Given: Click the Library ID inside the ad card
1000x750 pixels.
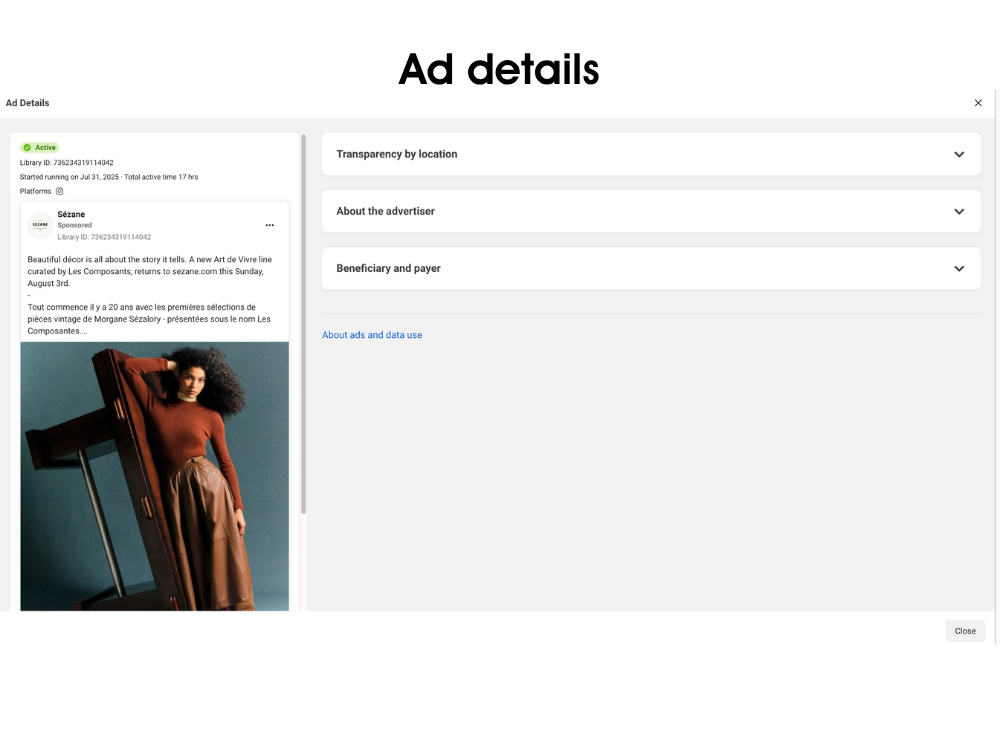Looking at the screenshot, I should coord(104,237).
